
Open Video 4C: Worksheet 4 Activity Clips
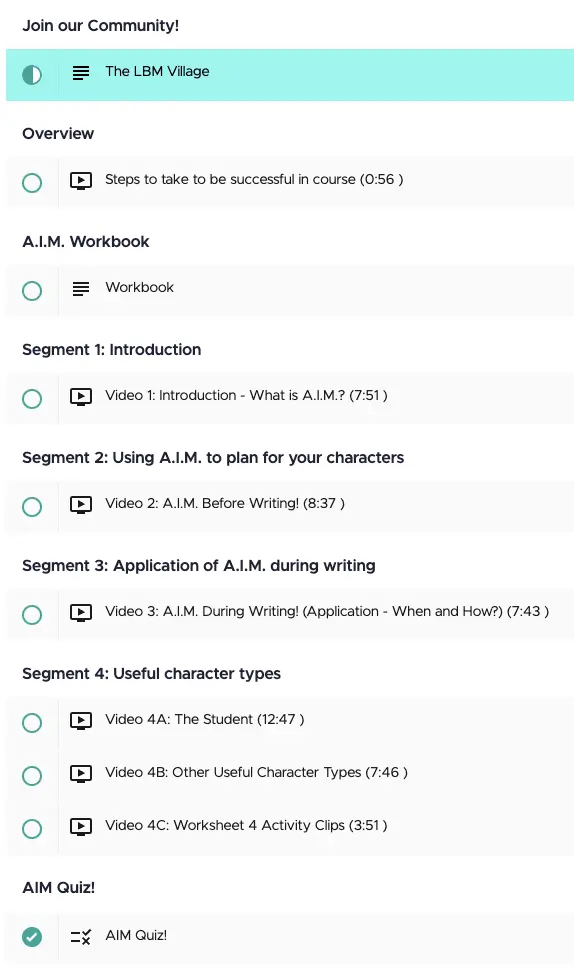click(246, 826)
